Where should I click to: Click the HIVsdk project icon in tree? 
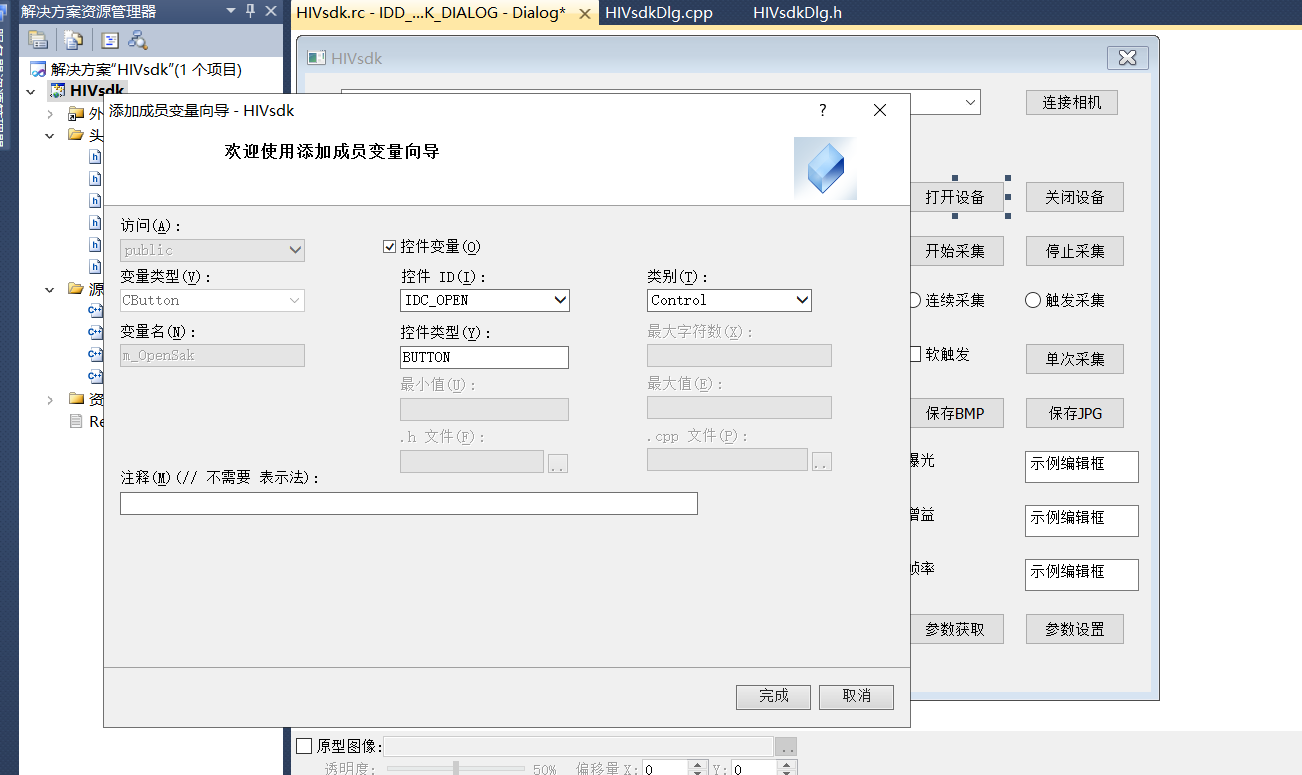coord(57,91)
